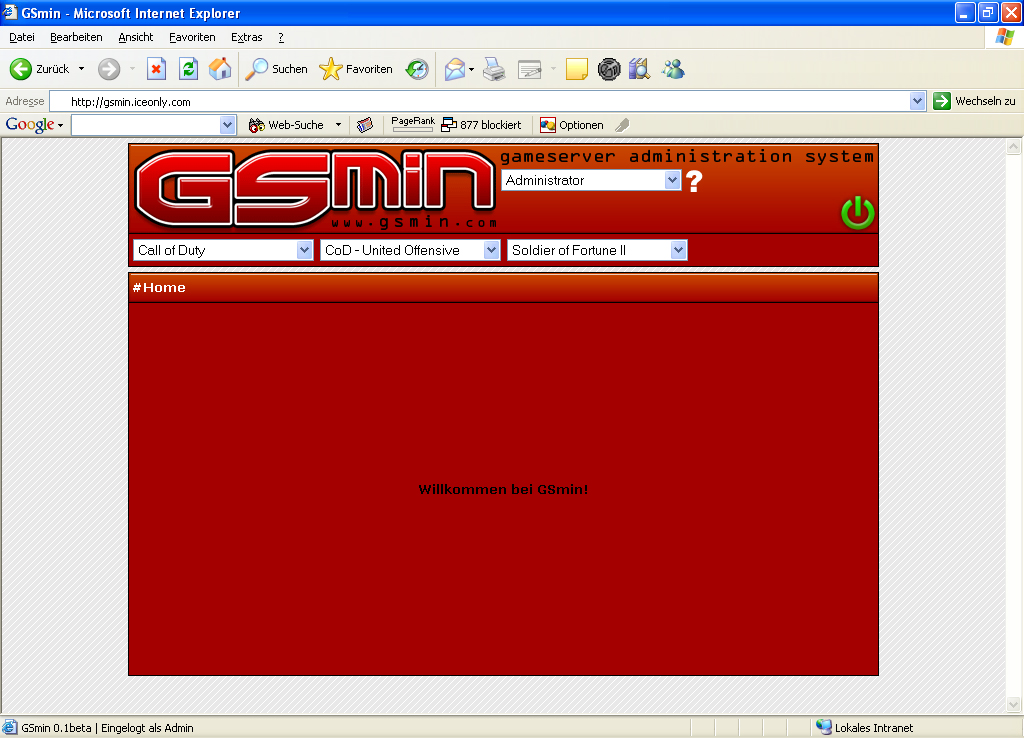
Task: Go back with the Zurück button
Action: [39, 69]
